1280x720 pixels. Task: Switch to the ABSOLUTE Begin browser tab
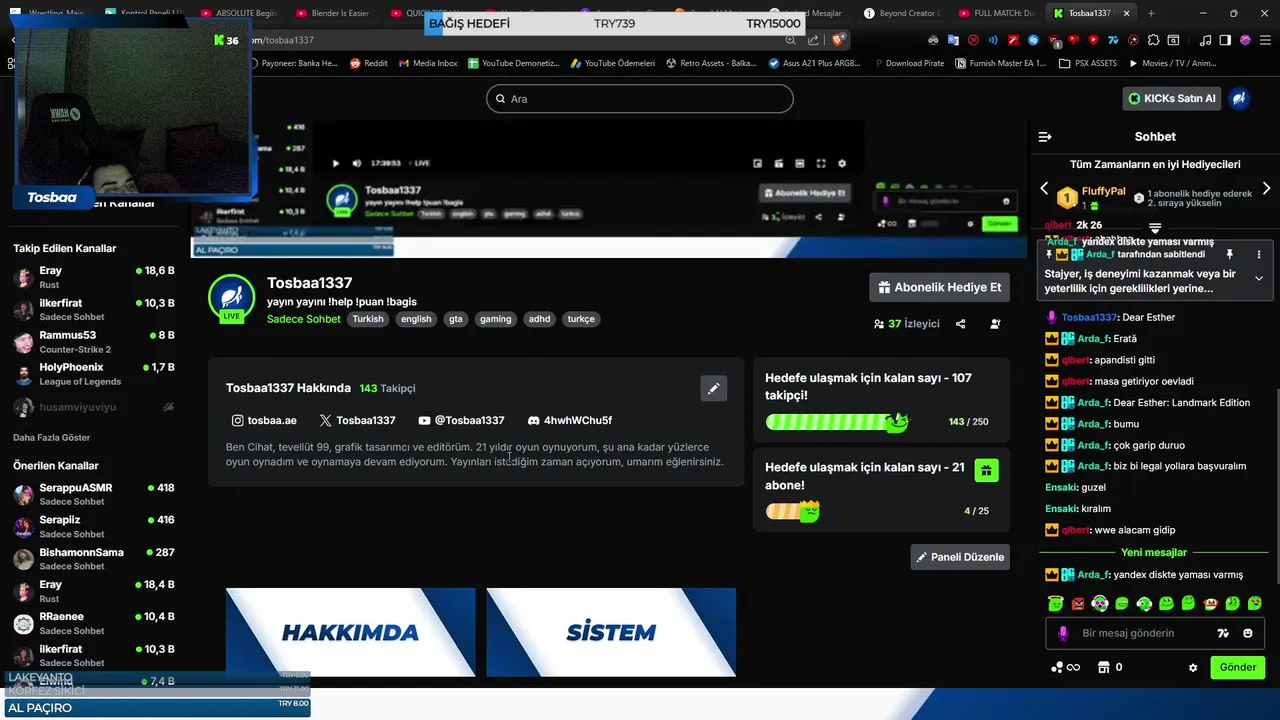238,13
